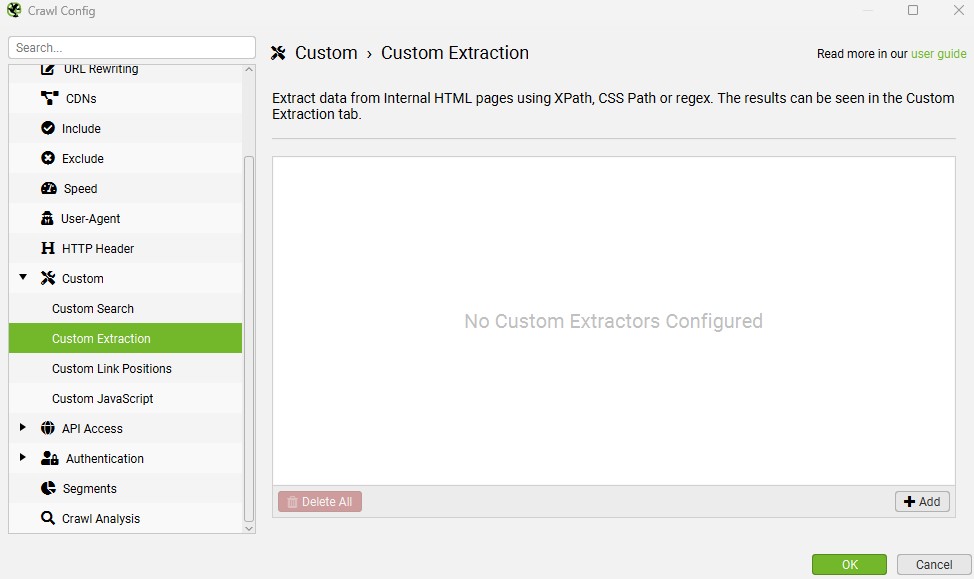
Task: Select Custom Link Positions item
Action: tap(112, 369)
